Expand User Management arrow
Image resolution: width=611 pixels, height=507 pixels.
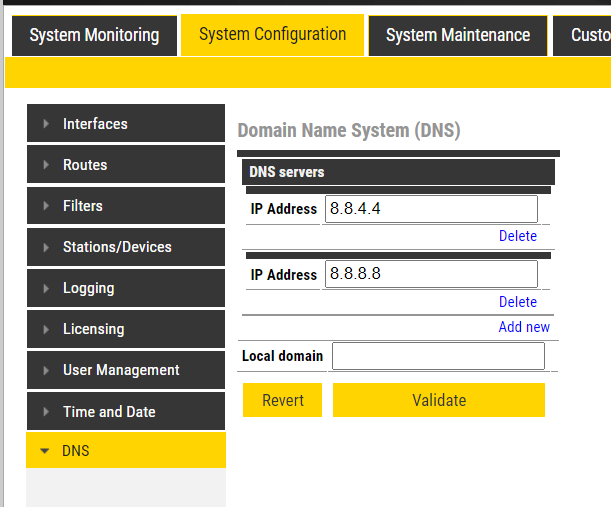click(46, 370)
